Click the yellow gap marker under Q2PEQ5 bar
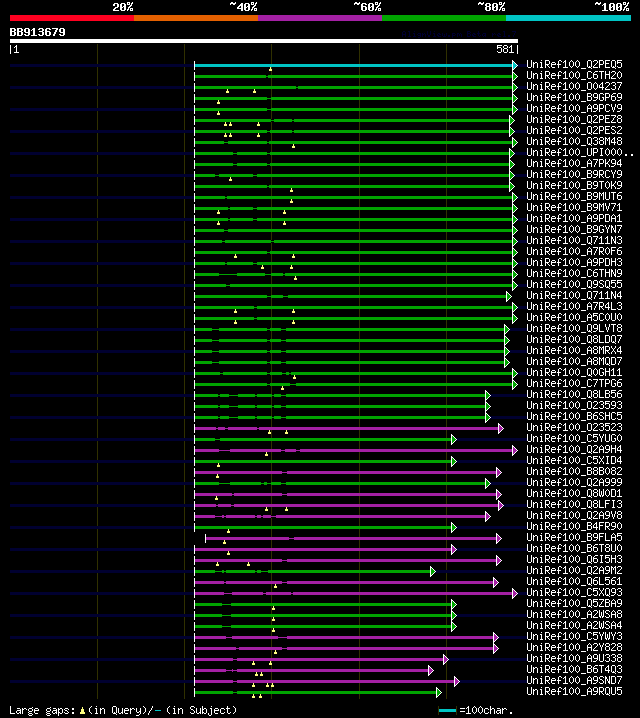The image size is (640, 718). click(x=271, y=69)
